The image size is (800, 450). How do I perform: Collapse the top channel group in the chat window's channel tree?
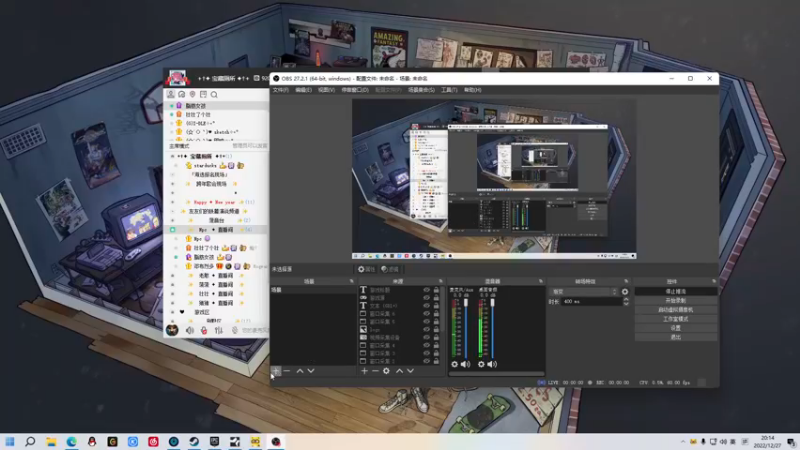click(x=172, y=156)
